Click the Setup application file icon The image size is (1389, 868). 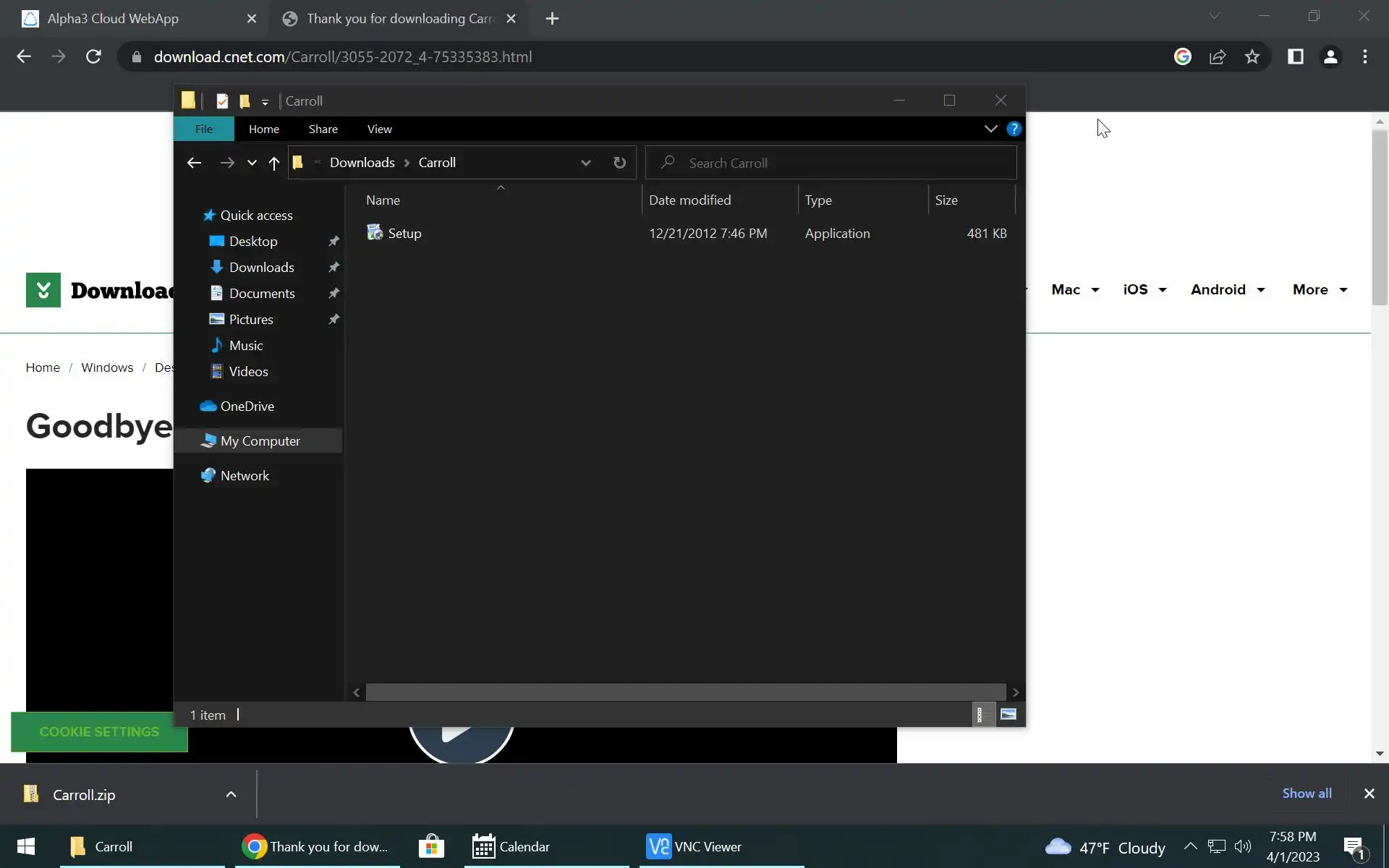375,233
